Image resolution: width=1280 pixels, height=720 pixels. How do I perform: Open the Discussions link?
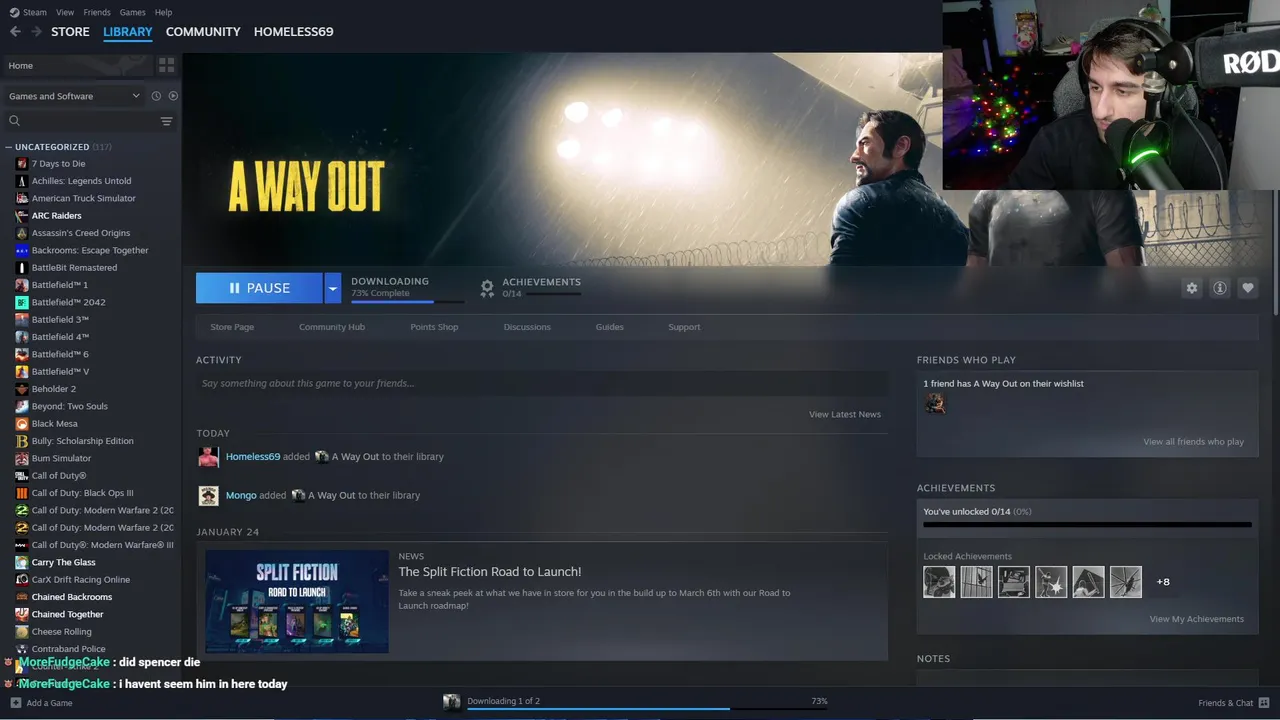pos(527,327)
